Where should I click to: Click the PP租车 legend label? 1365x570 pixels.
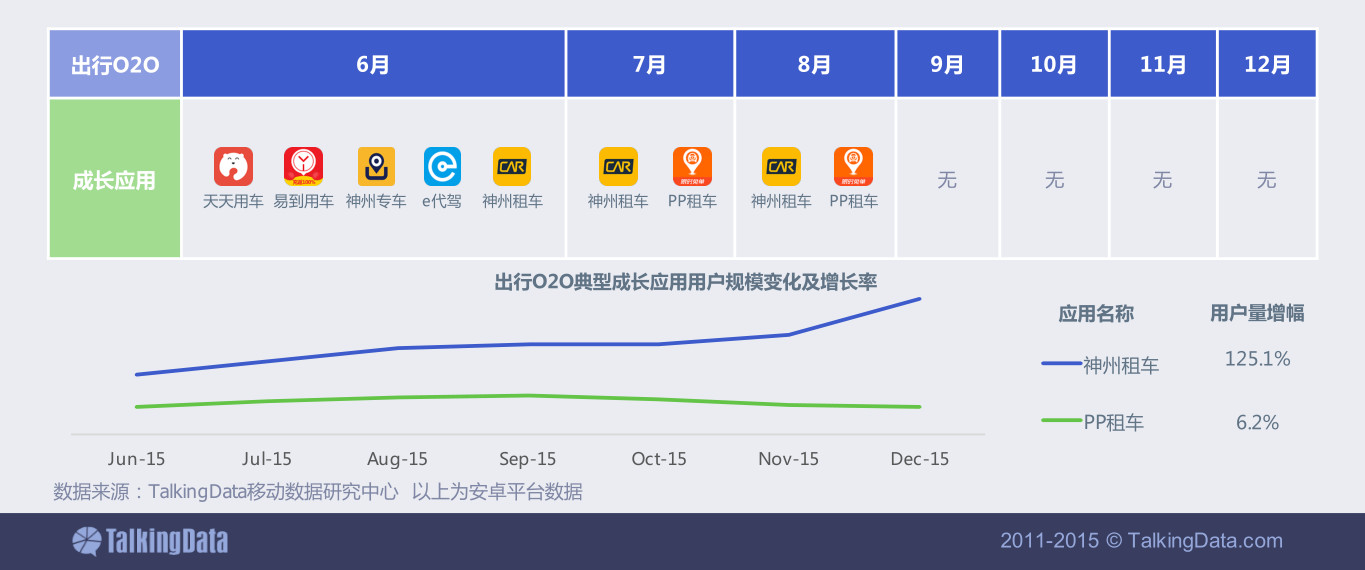point(1114,422)
